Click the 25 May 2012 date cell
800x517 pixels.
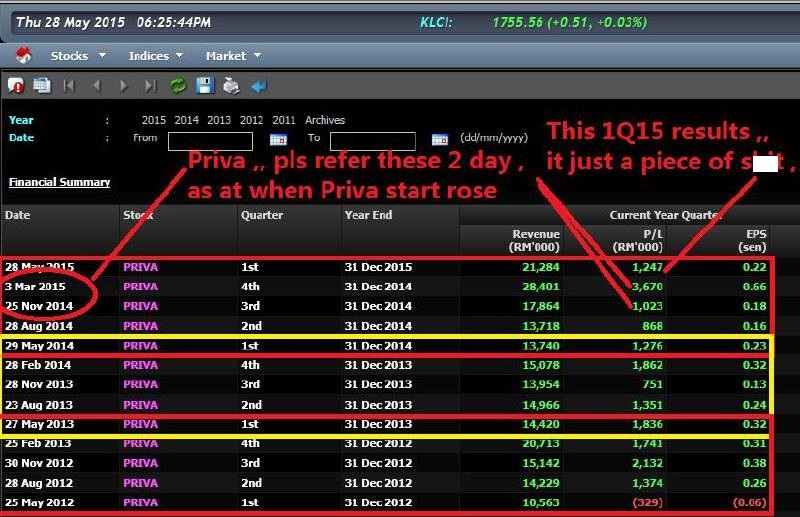click(39, 503)
